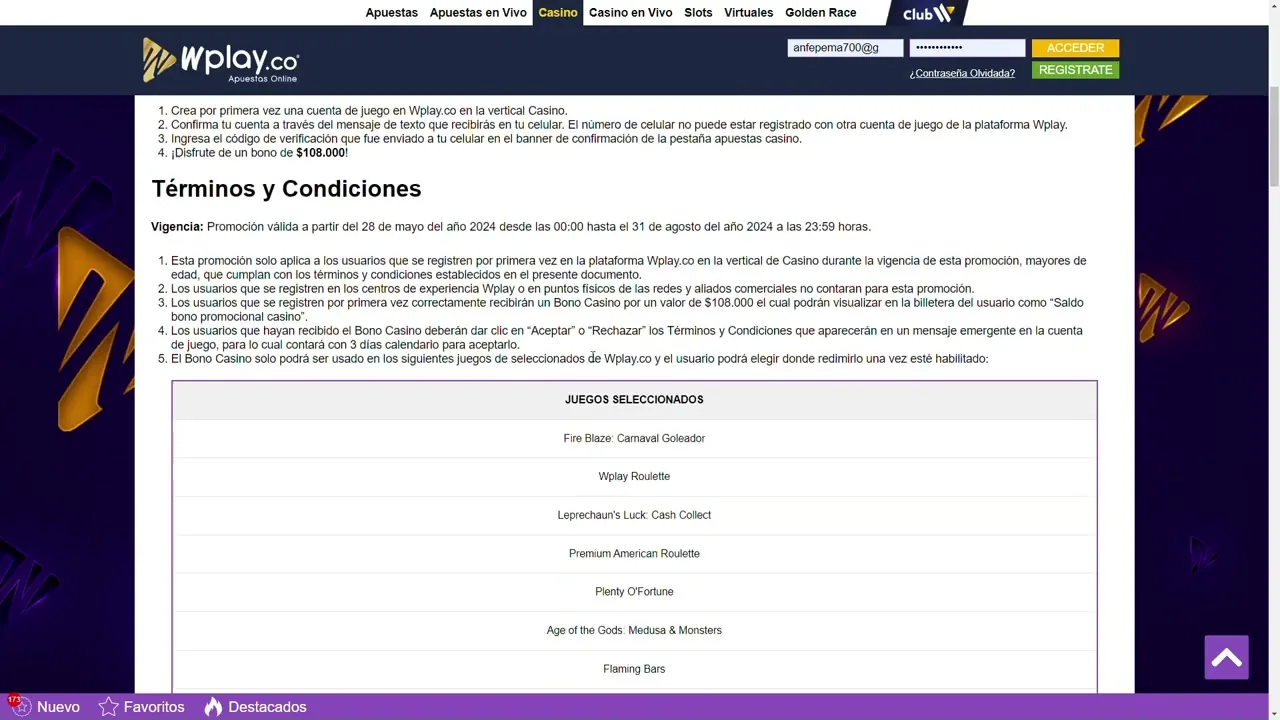The width and height of the screenshot is (1280, 720).
Task: Open Golden Race from top menu
Action: point(820,13)
